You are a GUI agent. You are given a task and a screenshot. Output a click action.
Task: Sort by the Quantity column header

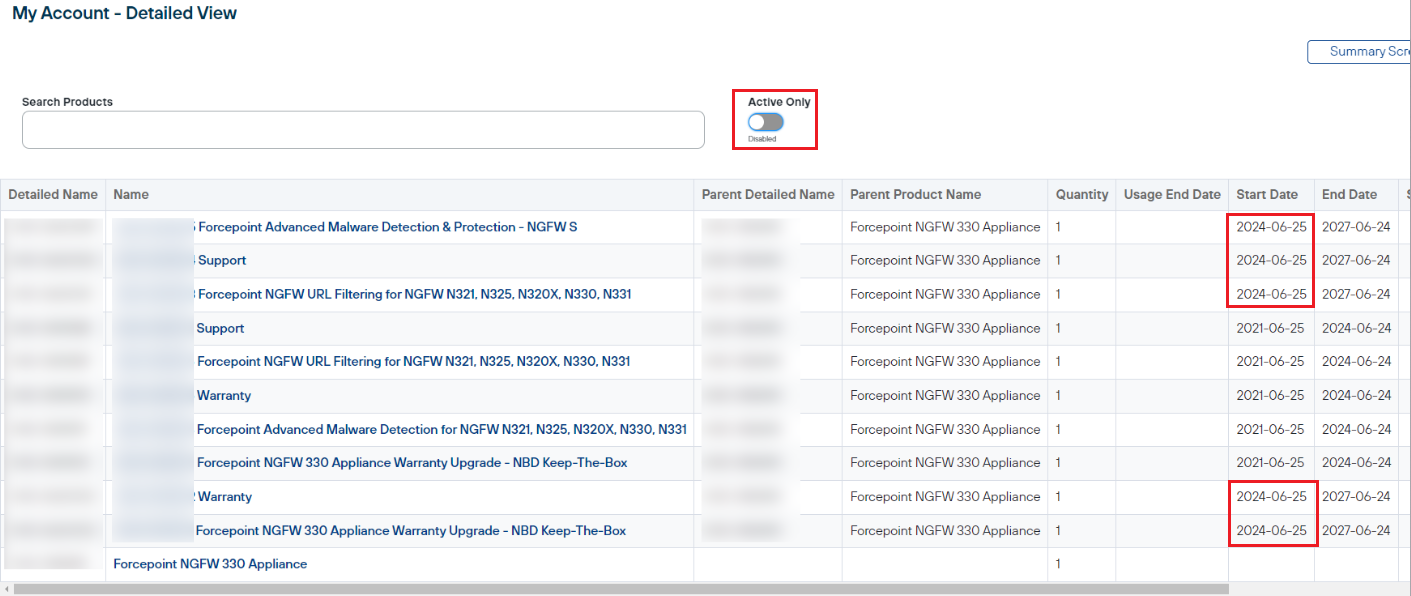(1082, 195)
